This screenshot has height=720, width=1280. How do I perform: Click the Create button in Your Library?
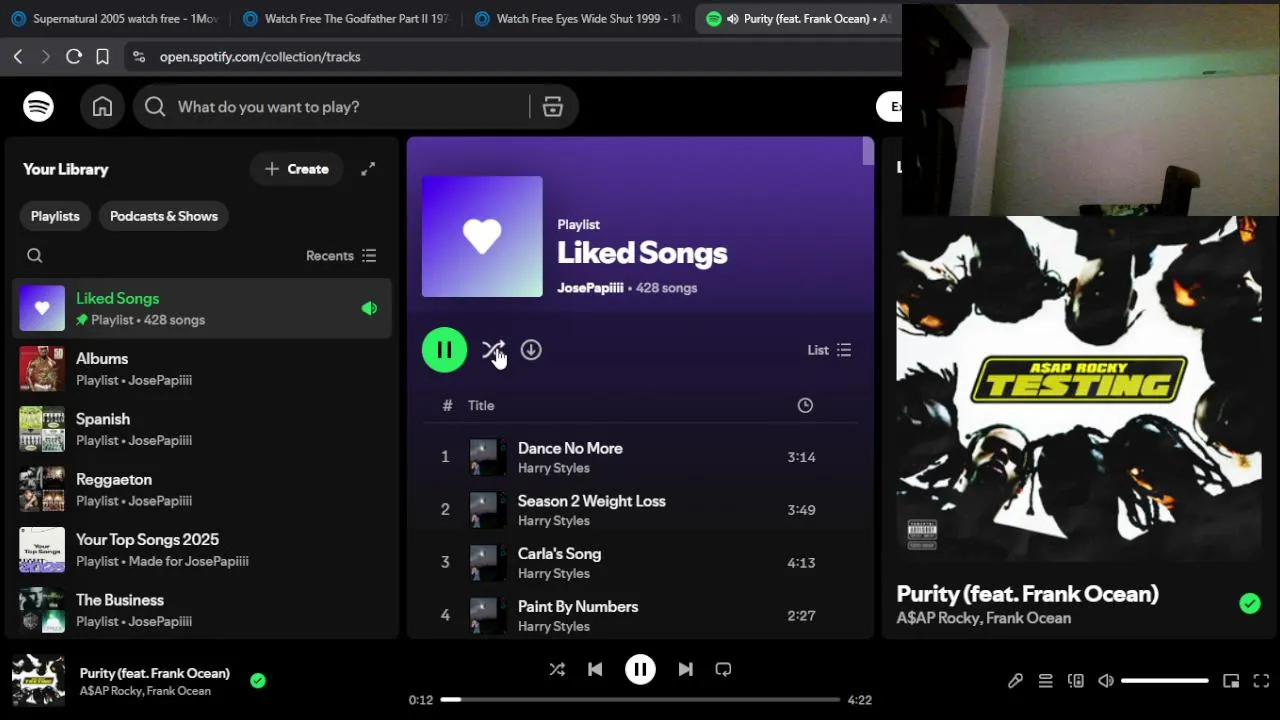point(296,169)
